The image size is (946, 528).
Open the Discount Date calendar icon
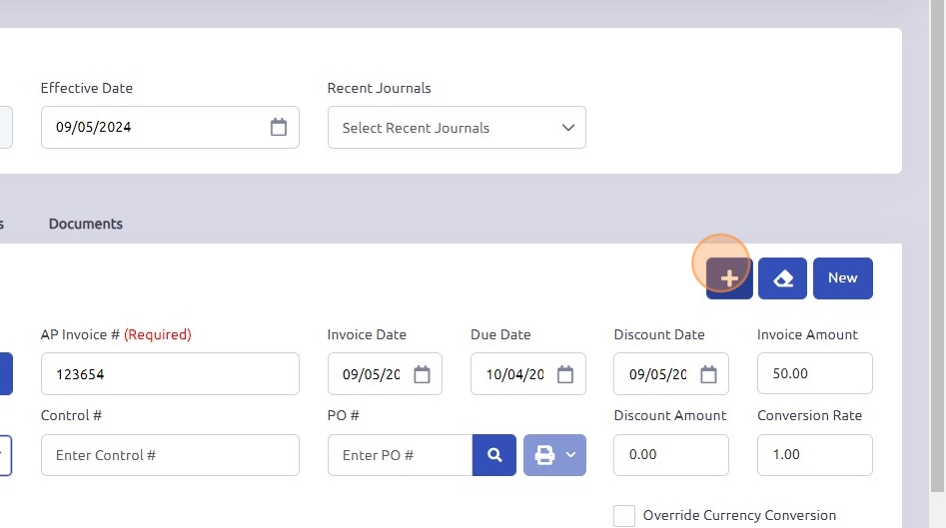click(708, 374)
